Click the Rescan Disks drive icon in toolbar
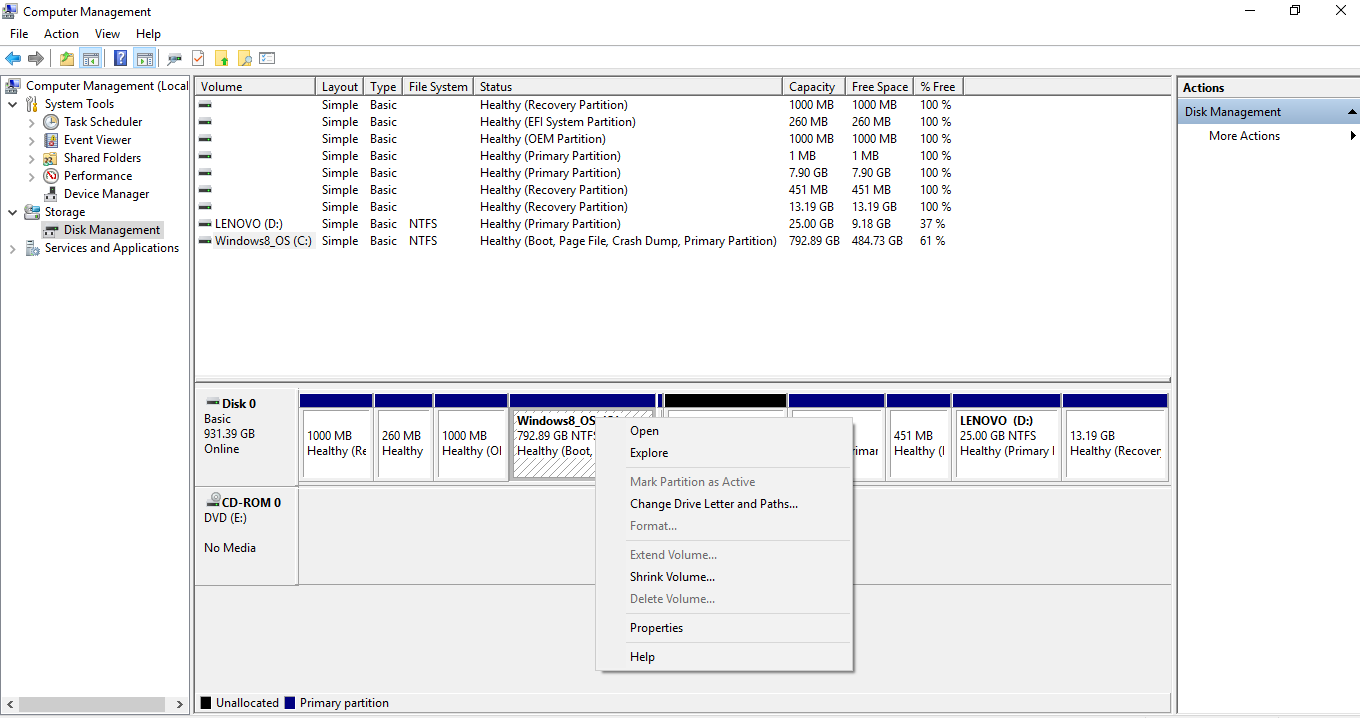The height and width of the screenshot is (718, 1360). [175, 58]
